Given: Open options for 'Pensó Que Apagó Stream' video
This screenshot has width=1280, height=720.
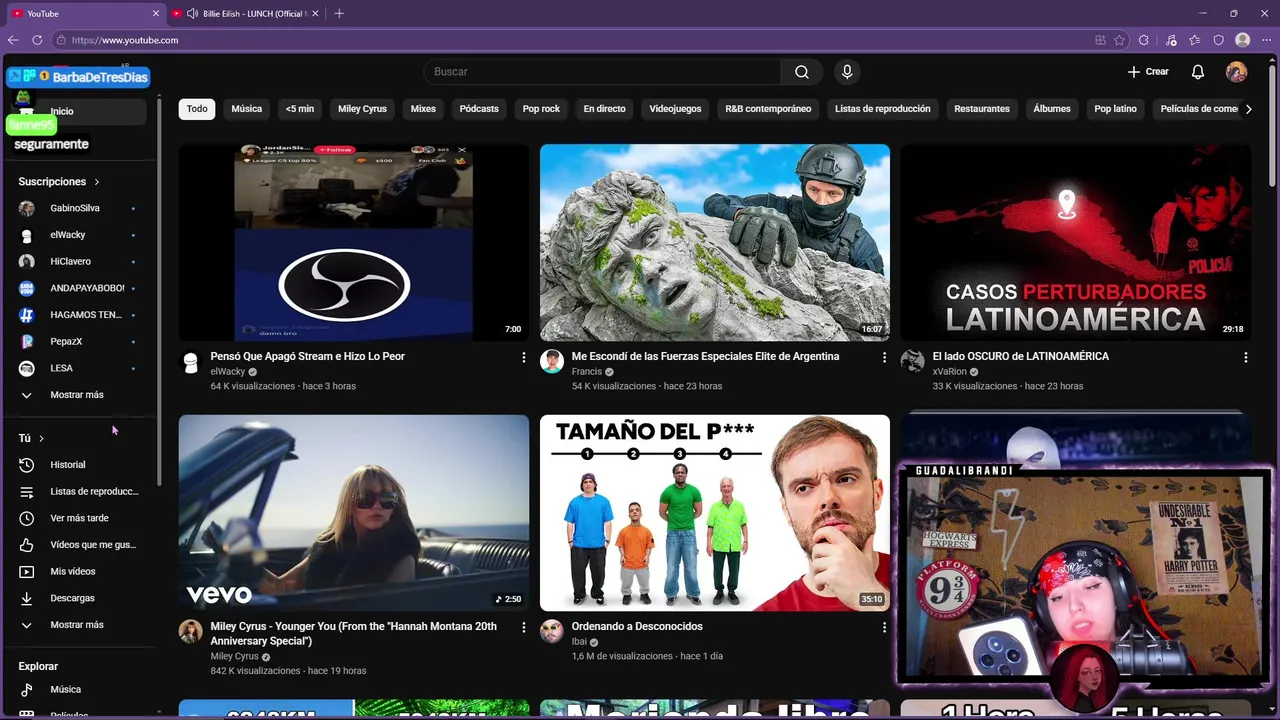Looking at the screenshot, I should pos(523,357).
